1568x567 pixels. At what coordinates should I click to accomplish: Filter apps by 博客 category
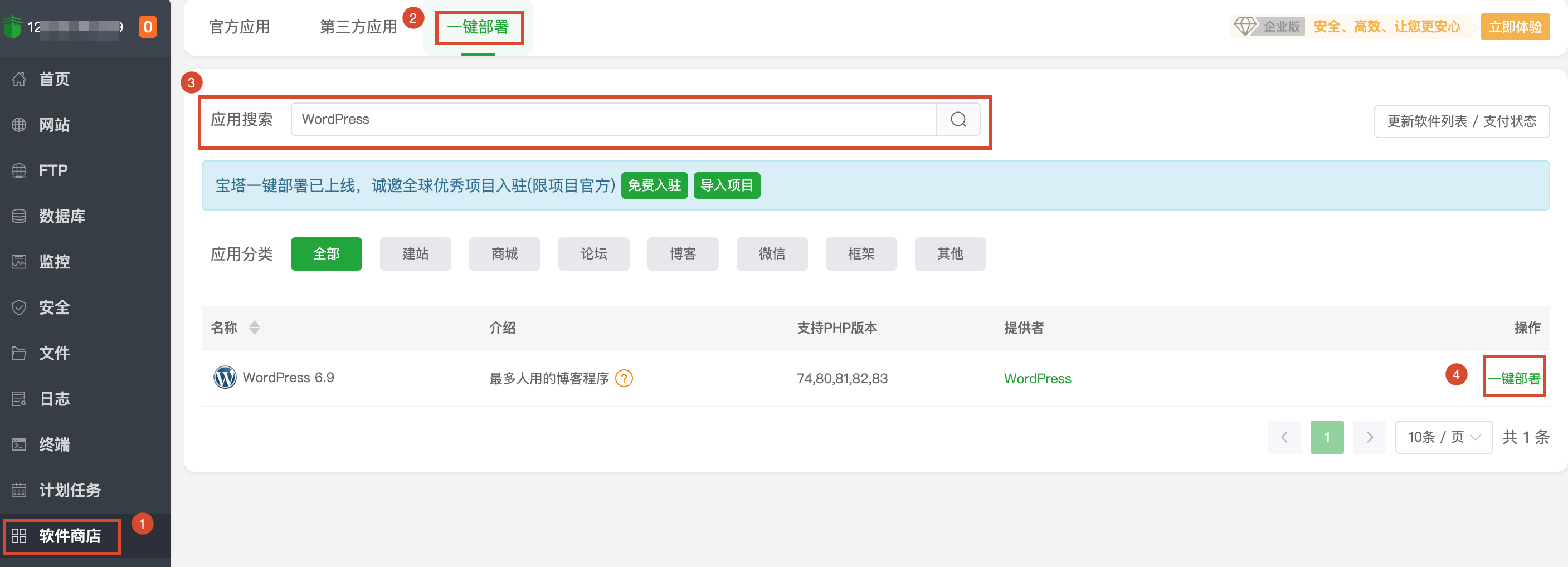click(x=683, y=253)
